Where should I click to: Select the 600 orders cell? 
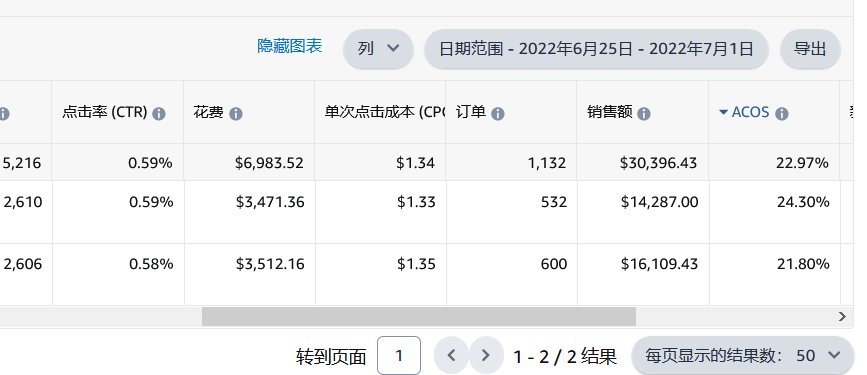click(x=511, y=274)
